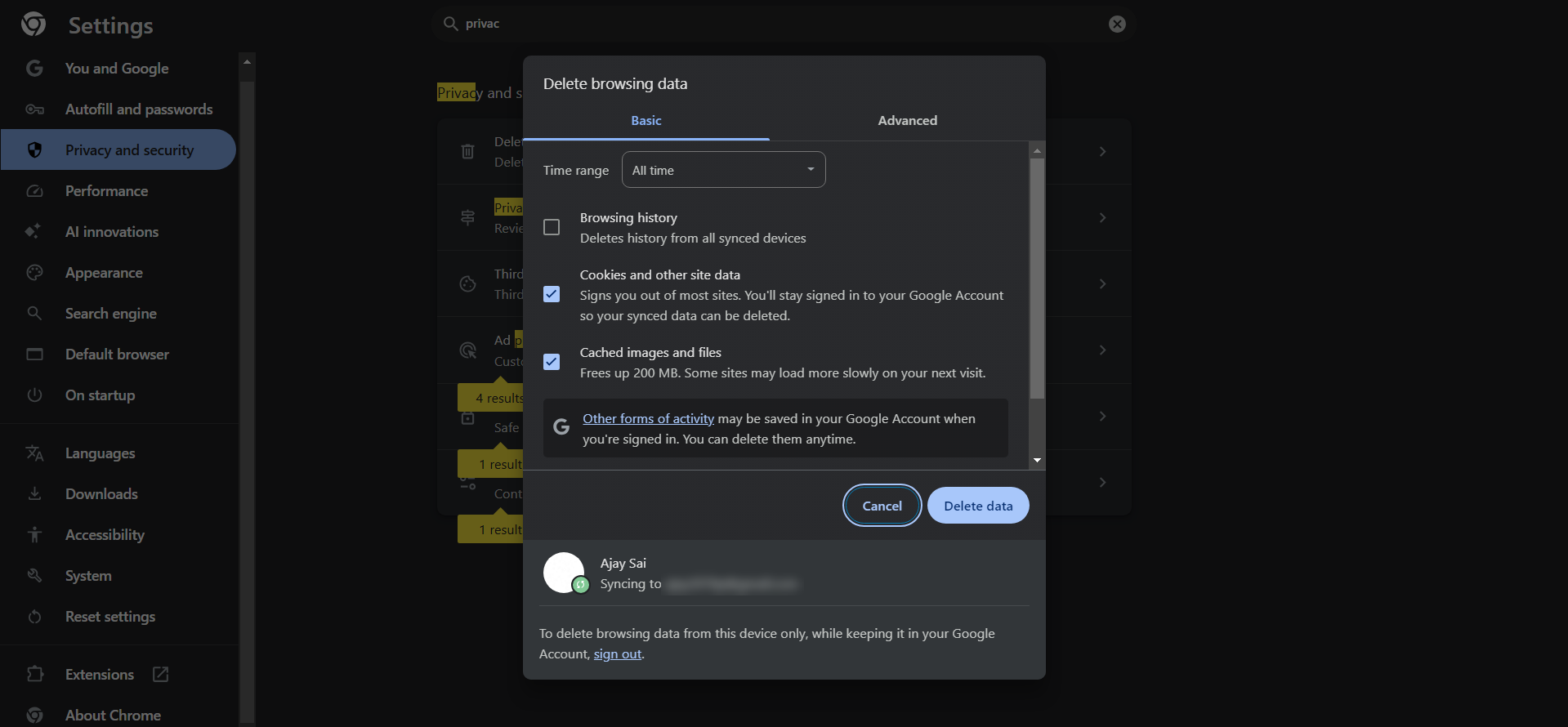
Task: Open AI innovations settings
Action: pyautogui.click(x=118, y=232)
